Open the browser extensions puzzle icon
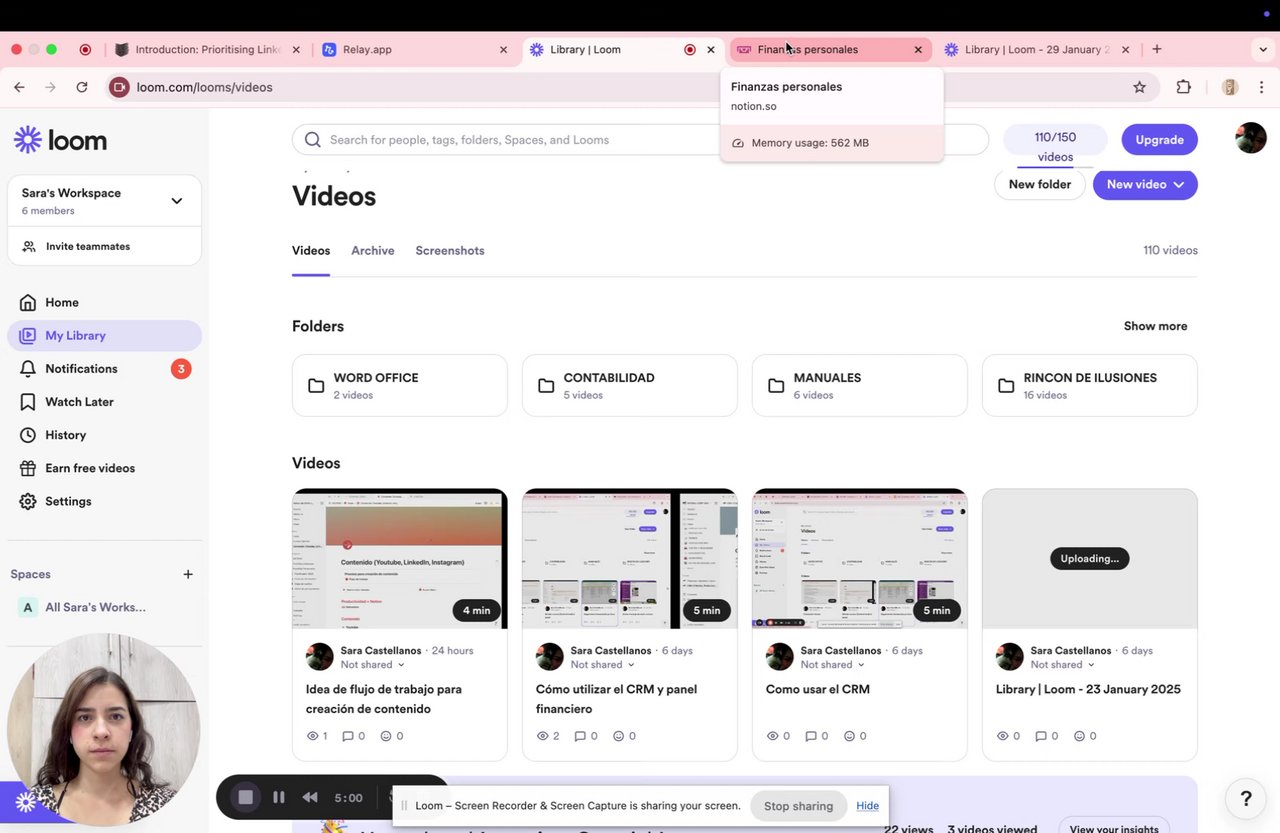This screenshot has width=1280, height=833. [1184, 87]
